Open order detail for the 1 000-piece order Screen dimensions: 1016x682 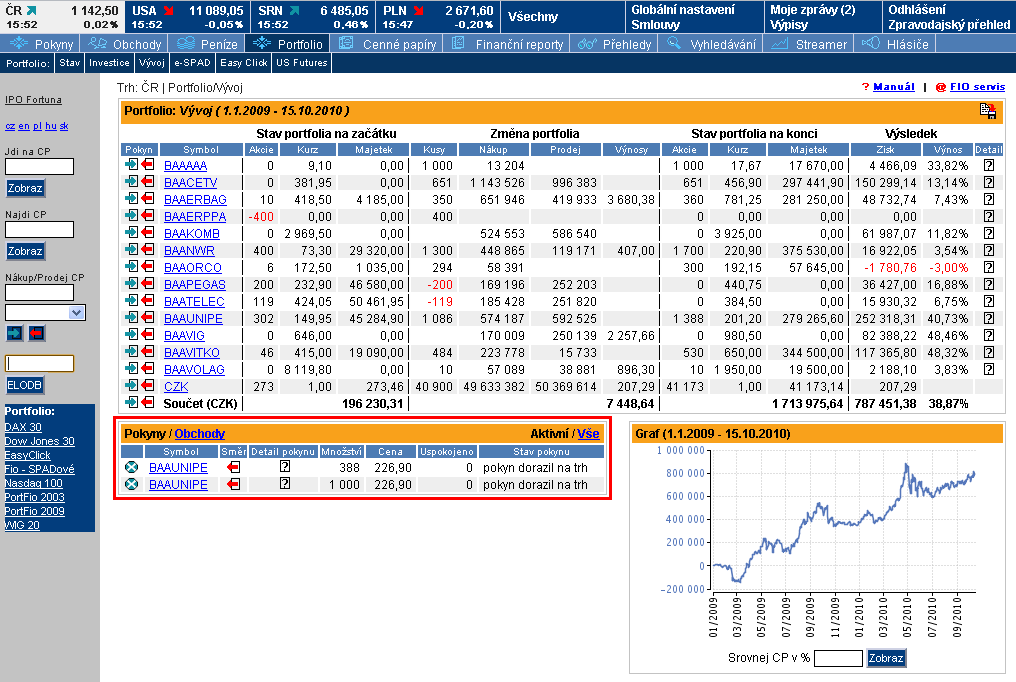coord(284,483)
